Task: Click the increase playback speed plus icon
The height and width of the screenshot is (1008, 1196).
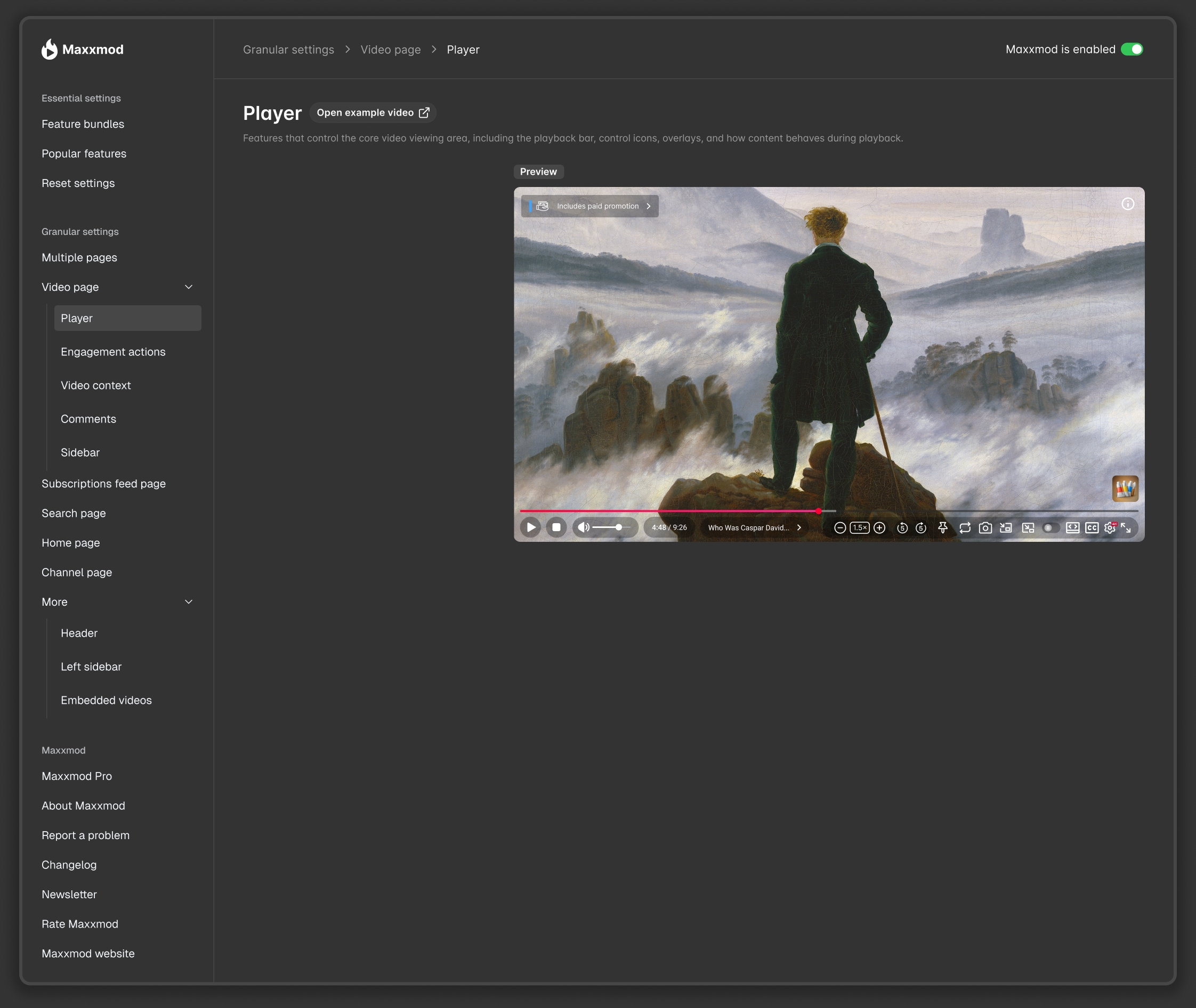Action: coord(879,528)
